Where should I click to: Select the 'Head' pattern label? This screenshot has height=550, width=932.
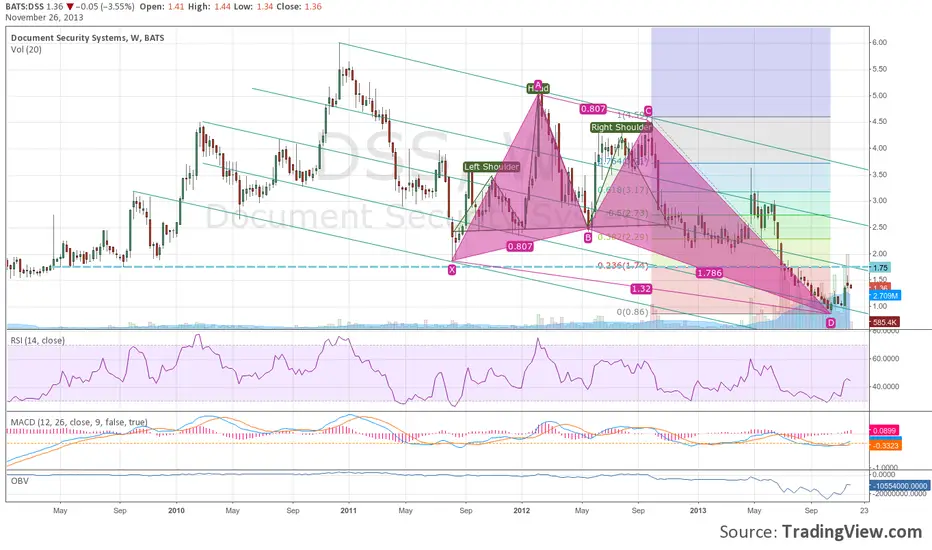539,89
